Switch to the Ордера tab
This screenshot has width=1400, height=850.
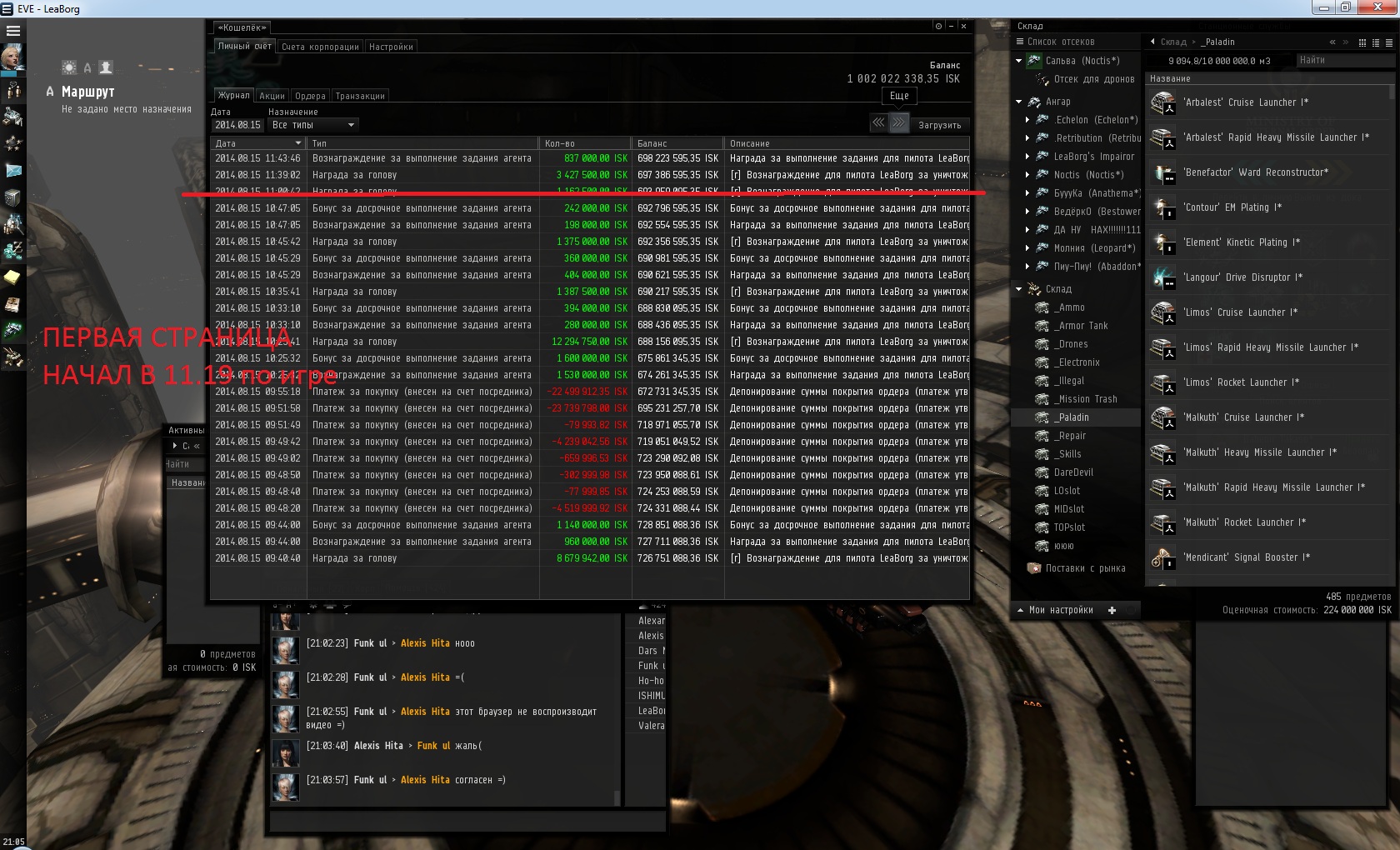310,96
